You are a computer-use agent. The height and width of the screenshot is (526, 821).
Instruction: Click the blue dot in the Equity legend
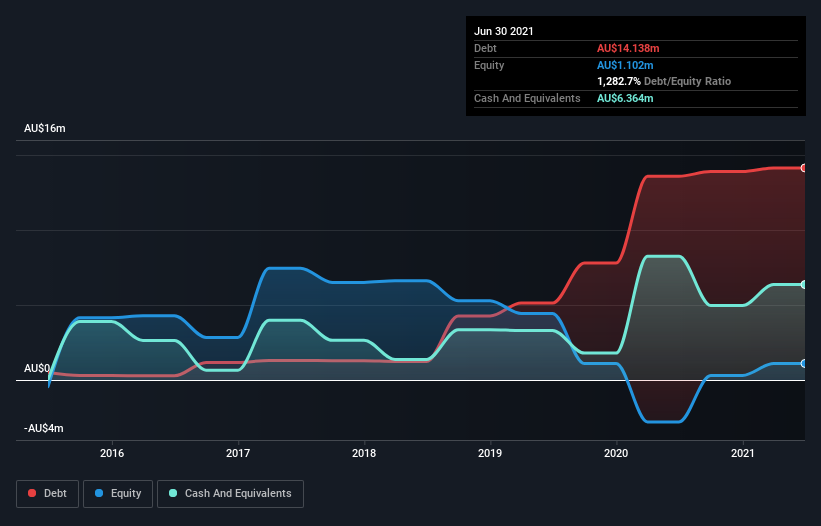(x=99, y=493)
